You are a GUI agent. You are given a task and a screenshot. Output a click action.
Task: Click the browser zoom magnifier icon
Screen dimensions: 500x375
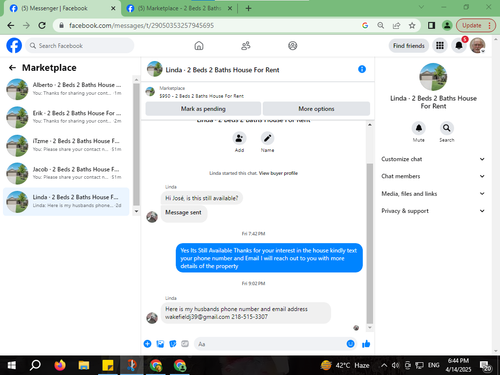[x=381, y=25]
